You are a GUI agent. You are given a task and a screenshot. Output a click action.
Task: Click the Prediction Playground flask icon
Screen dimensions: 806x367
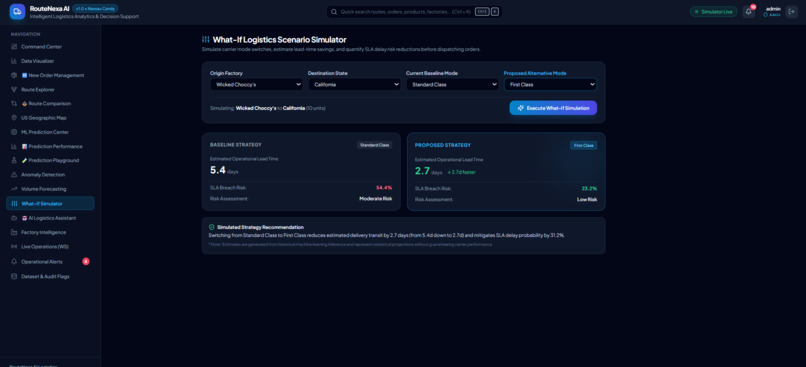click(x=14, y=160)
